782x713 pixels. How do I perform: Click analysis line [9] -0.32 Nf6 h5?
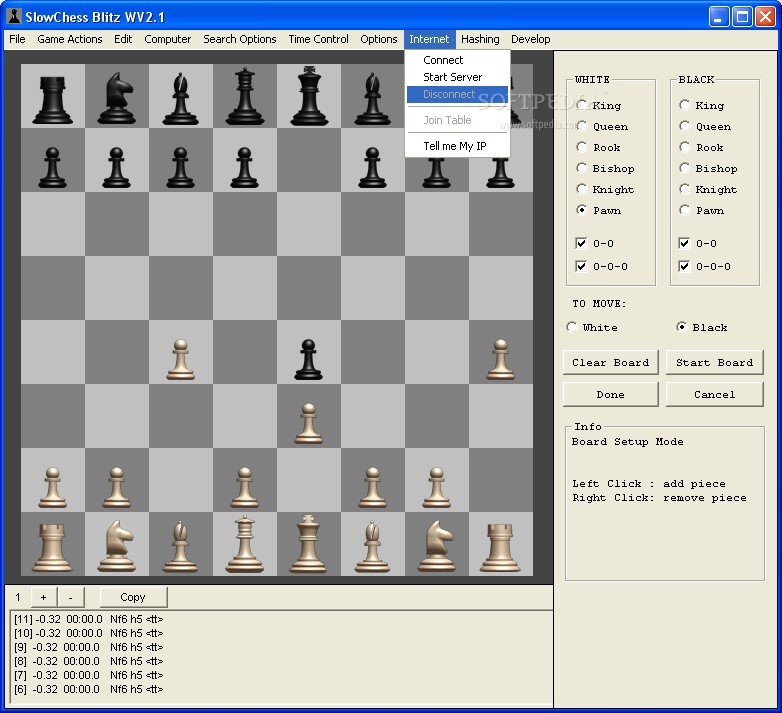tap(88, 647)
